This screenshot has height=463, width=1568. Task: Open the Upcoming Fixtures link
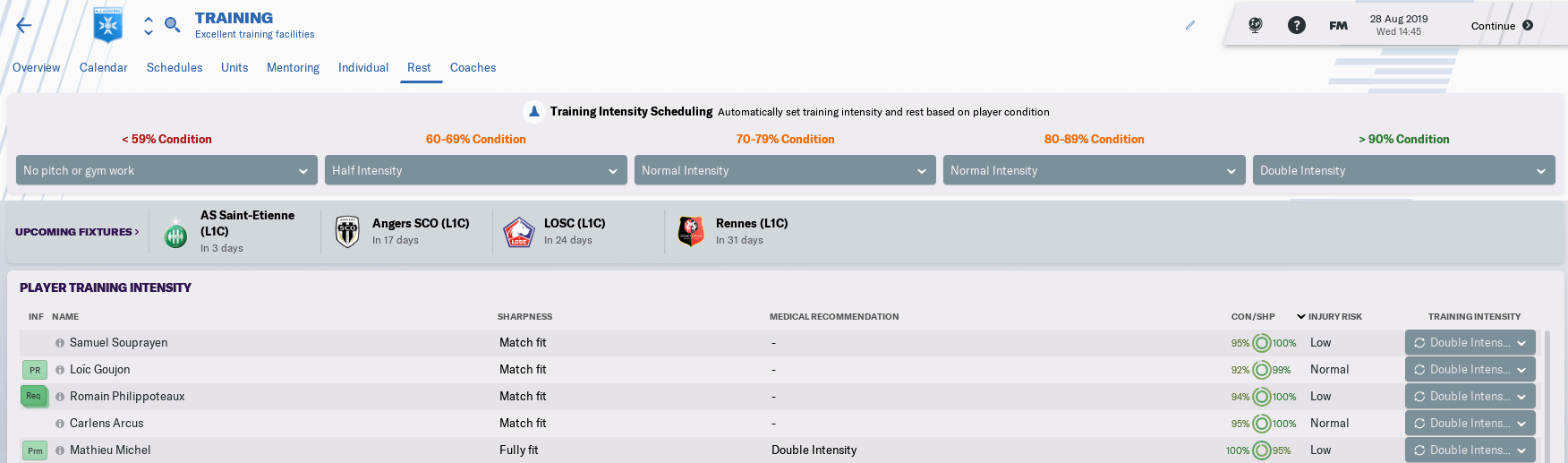[77, 232]
